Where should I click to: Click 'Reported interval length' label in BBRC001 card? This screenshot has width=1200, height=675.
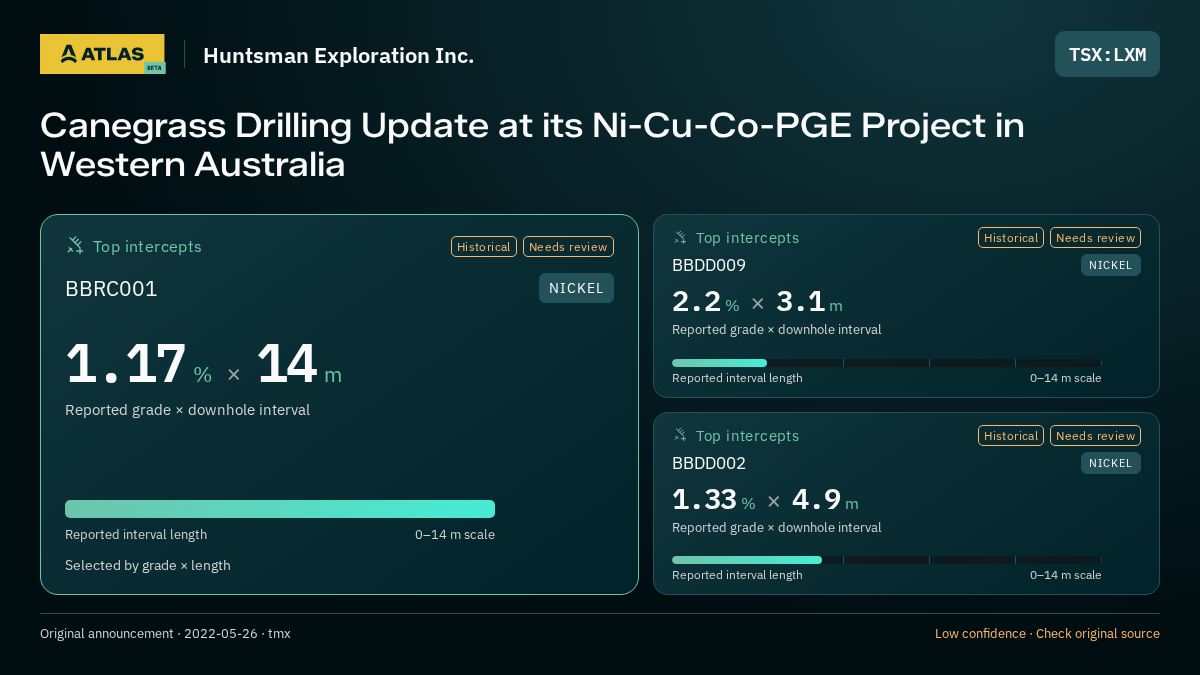(136, 535)
